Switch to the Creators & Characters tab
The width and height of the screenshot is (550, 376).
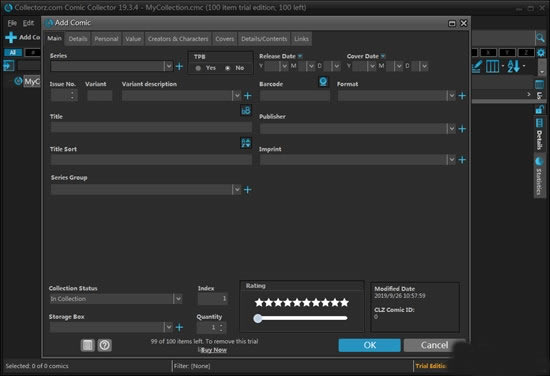(x=178, y=39)
